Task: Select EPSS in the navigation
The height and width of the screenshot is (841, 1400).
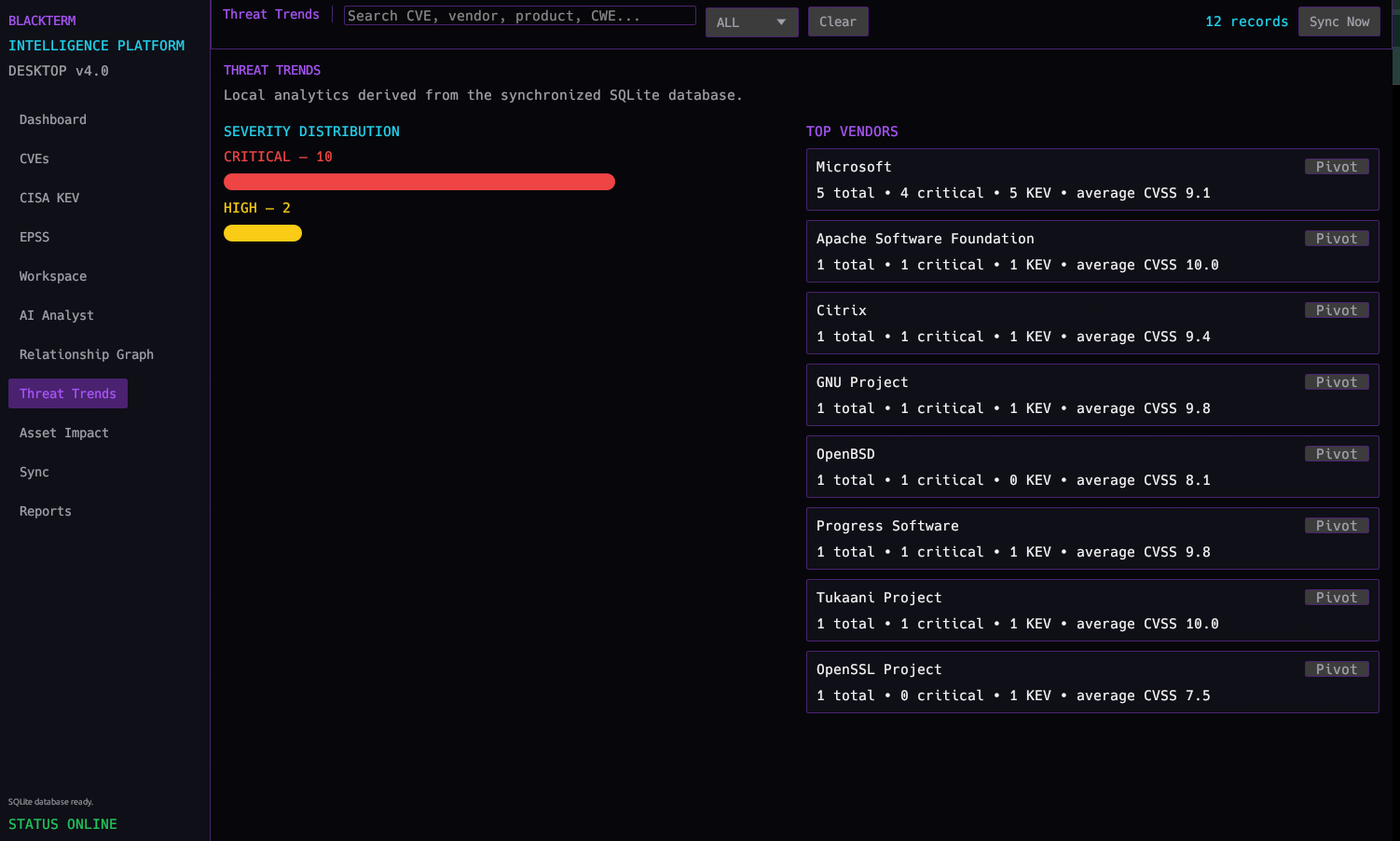Action: click(34, 237)
